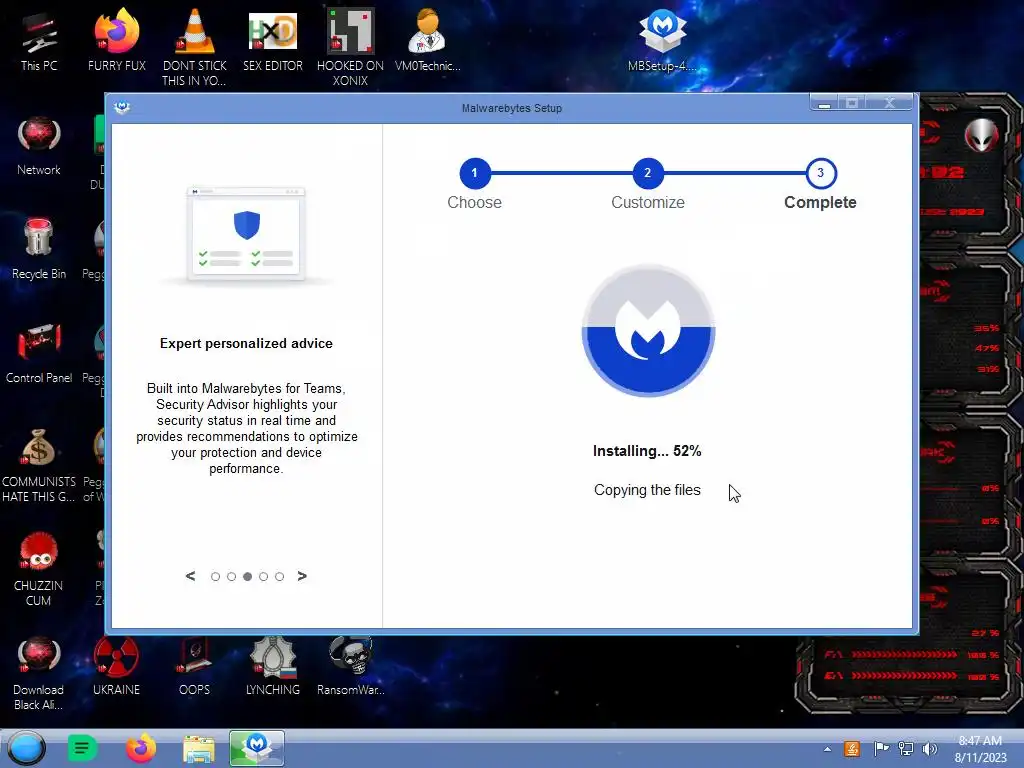Viewport: 1024px width, 768px height.
Task: Open the UKRAINE radiation icon
Action: [x=116, y=666]
